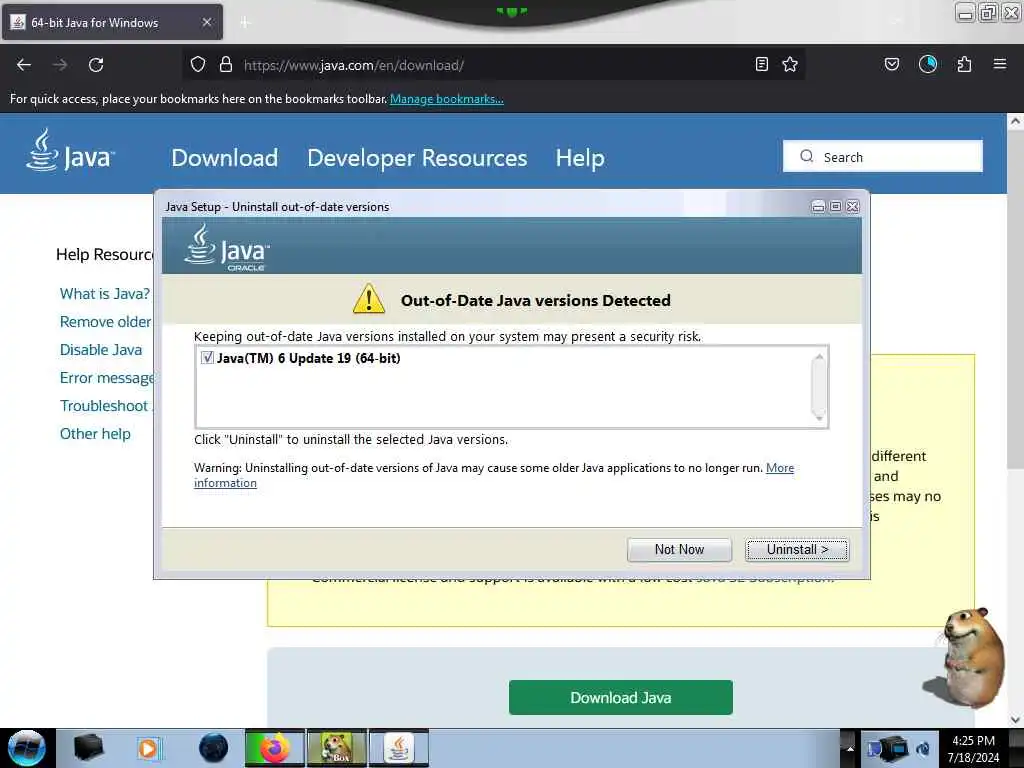Open the Remove older versions link
The height and width of the screenshot is (768, 1024).
coord(106,322)
